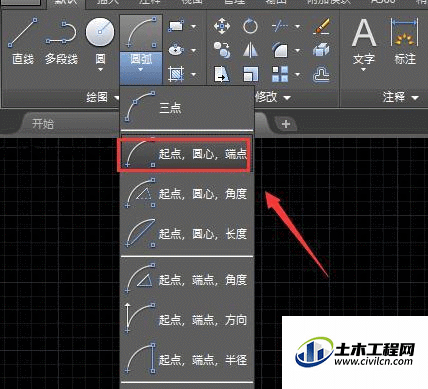
Task: Click the Erase tool icon
Action: (321, 26)
